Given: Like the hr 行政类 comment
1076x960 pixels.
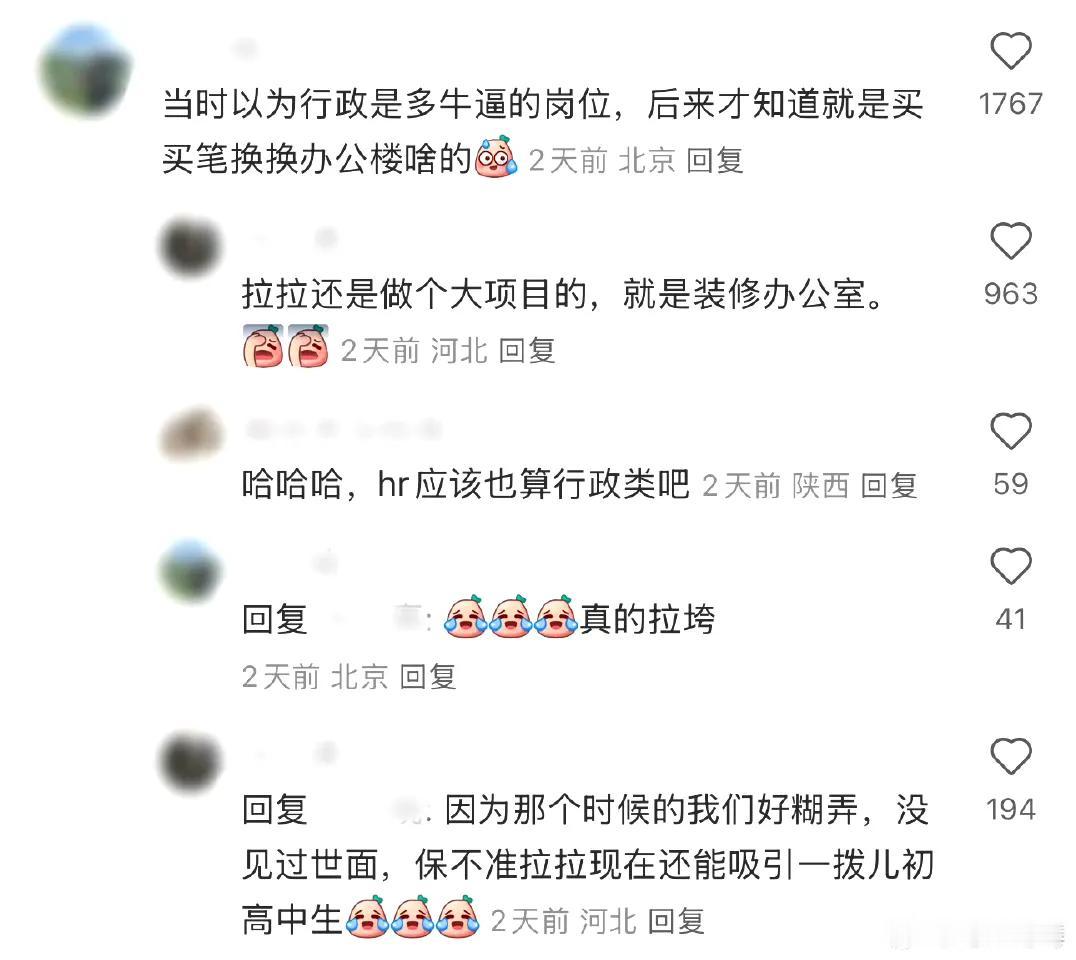Looking at the screenshot, I should pyautogui.click(x=1011, y=431).
